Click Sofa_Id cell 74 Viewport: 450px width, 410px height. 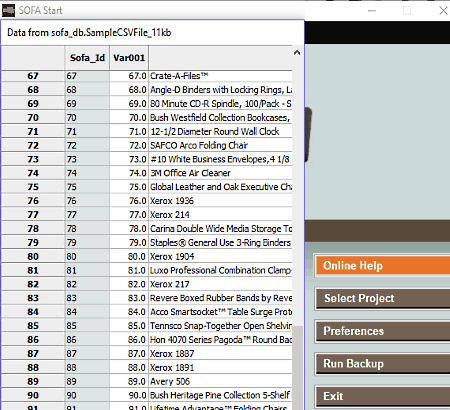point(87,173)
